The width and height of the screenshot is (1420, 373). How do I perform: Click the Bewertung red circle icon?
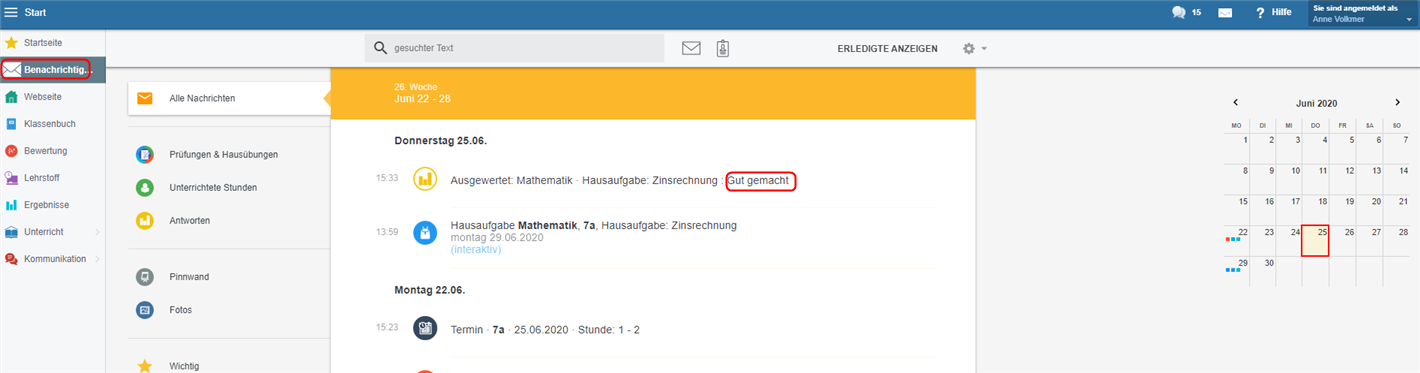(11, 150)
